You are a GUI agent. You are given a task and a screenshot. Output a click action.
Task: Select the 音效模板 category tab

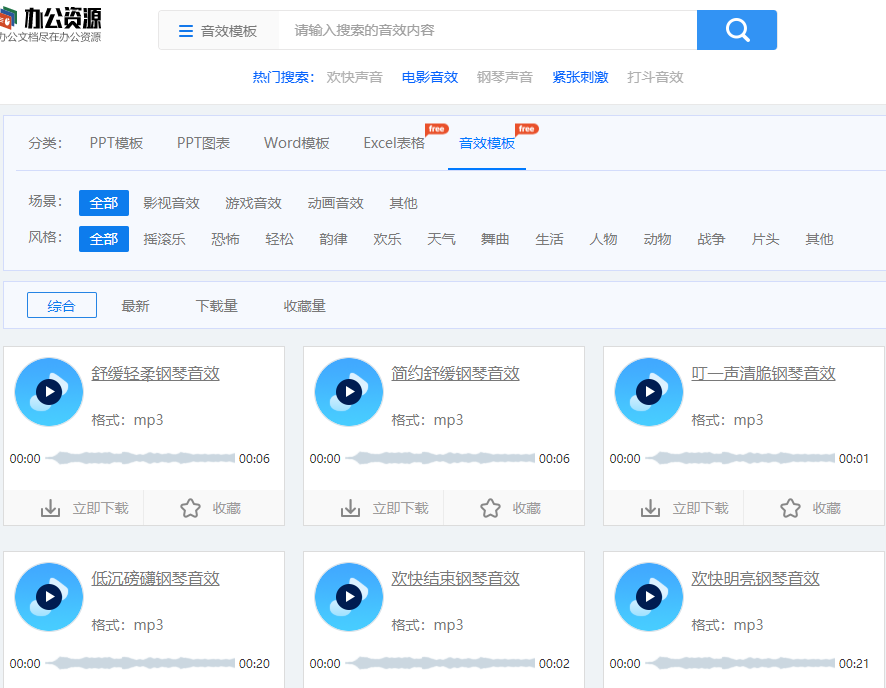point(487,143)
